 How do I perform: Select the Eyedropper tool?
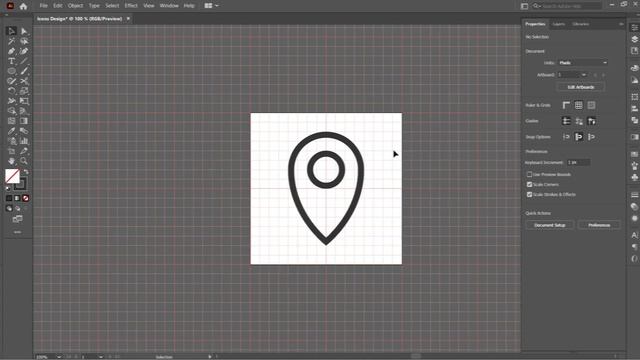point(11,131)
